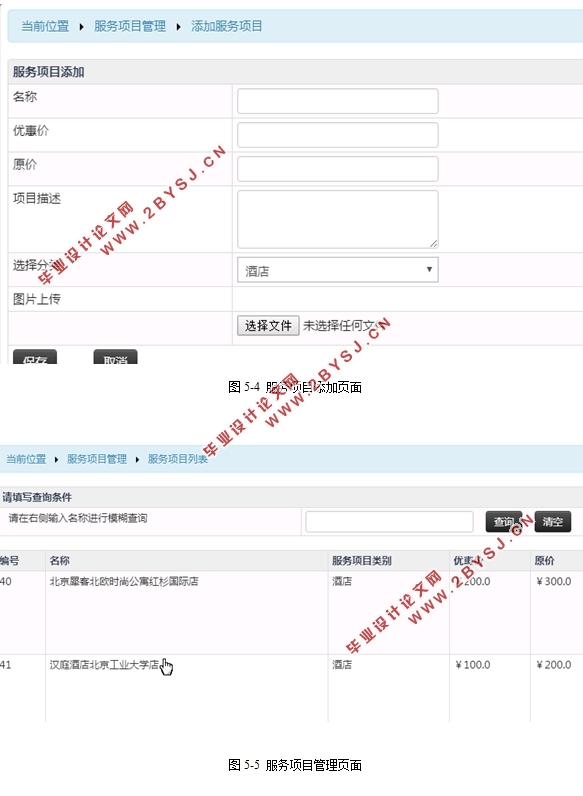Focus the 优惠价 text box
The width and height of the screenshot is (583, 796).
[x=338, y=135]
